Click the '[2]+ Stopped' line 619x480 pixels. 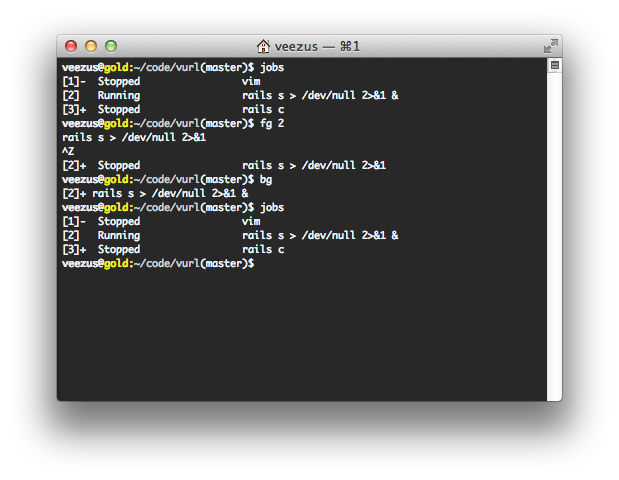point(224,165)
